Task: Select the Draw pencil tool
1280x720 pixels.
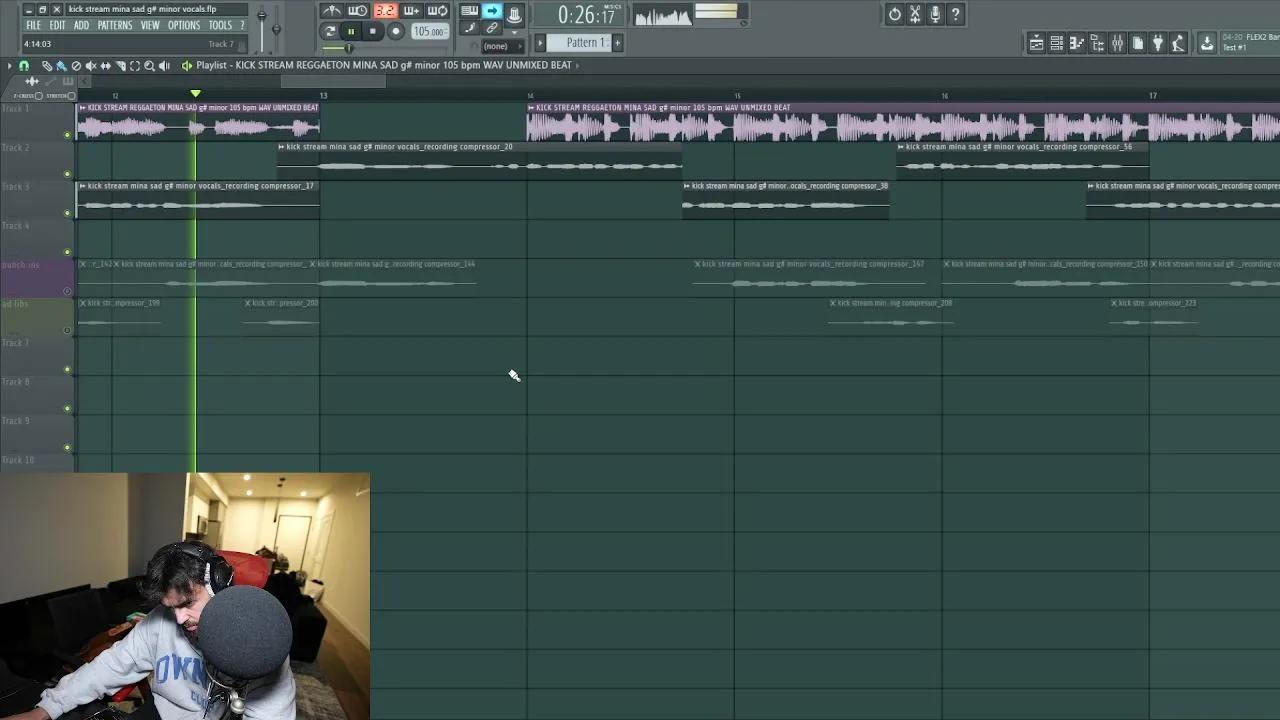Action: coord(46,65)
